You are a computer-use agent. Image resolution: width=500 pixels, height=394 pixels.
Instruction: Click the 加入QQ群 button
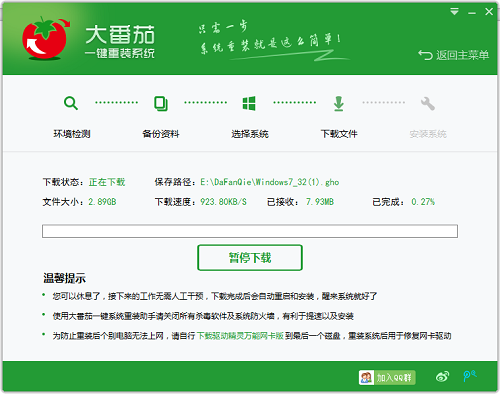387,378
